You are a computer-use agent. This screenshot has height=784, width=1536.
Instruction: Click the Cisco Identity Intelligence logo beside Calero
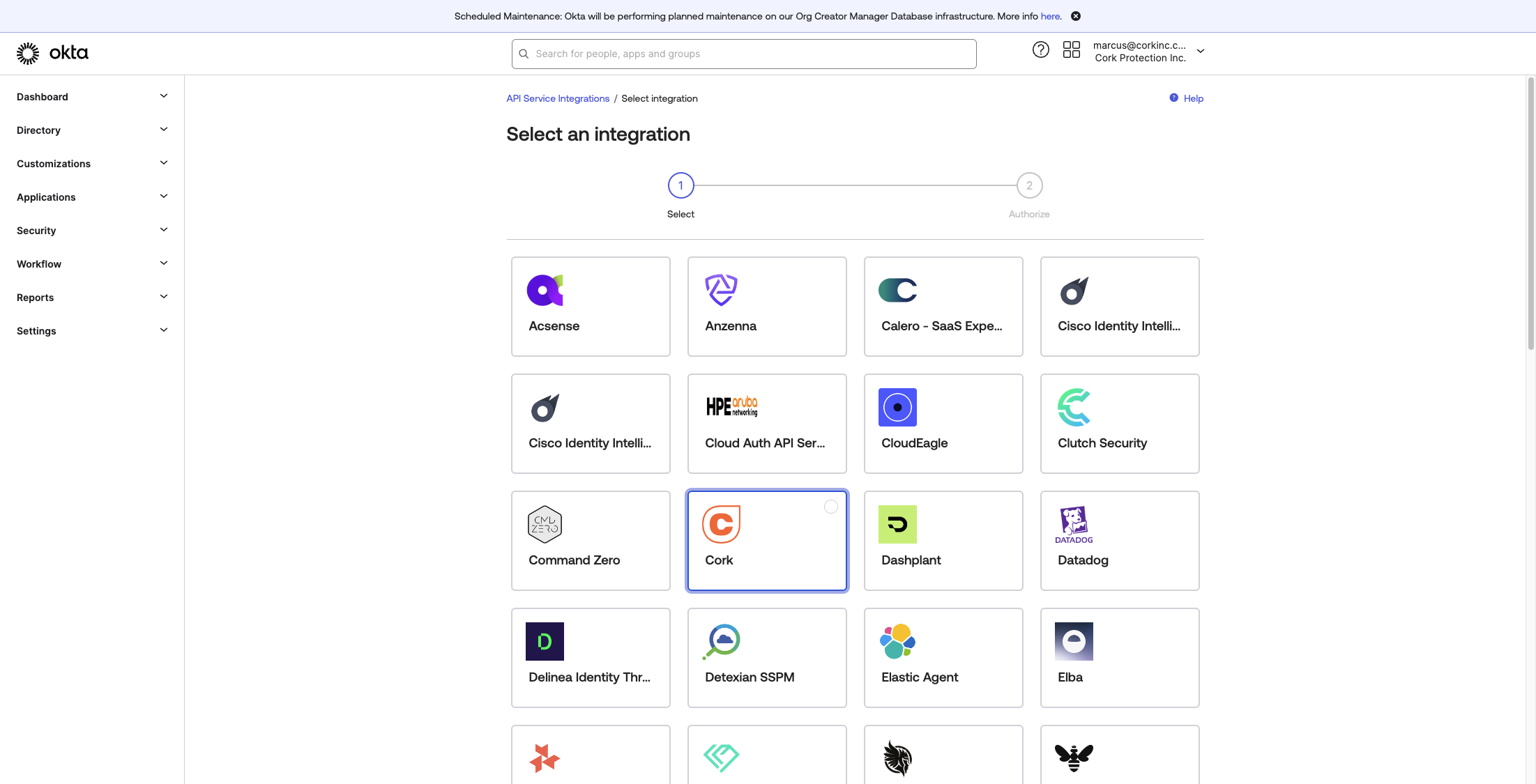point(1074,290)
